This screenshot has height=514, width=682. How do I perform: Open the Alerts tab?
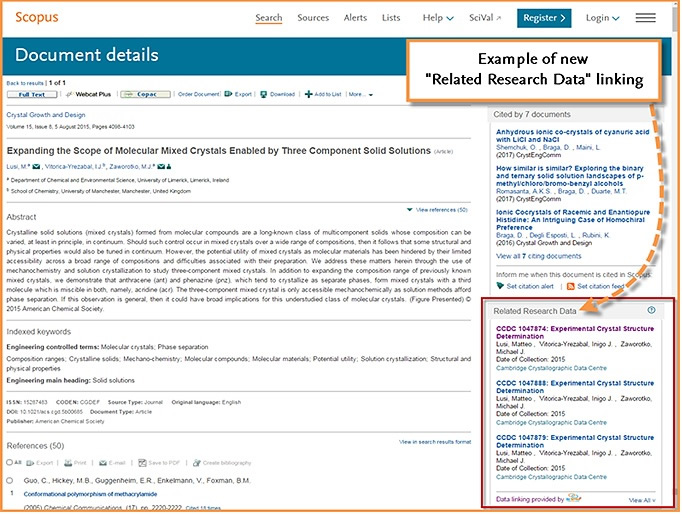[x=355, y=18]
